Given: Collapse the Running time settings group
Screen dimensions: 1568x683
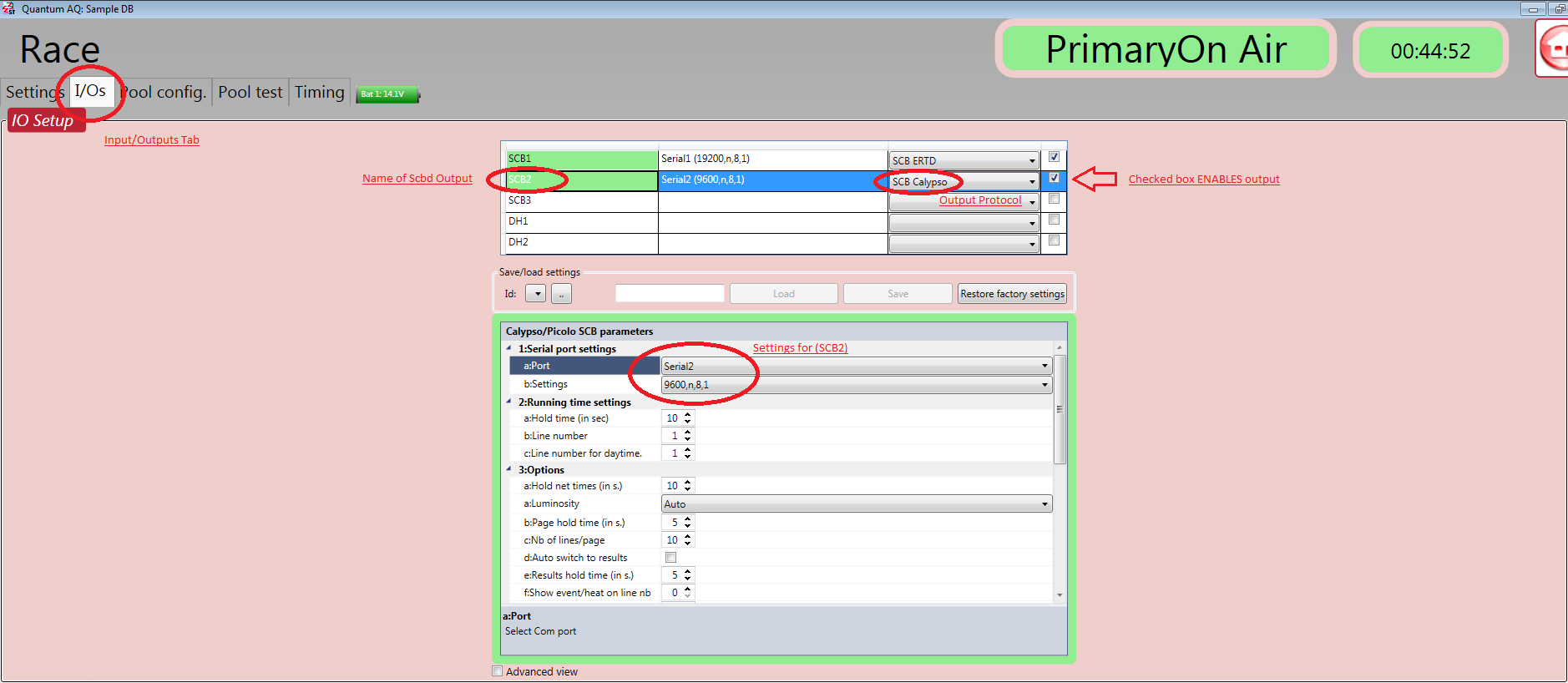Looking at the screenshot, I should (509, 402).
